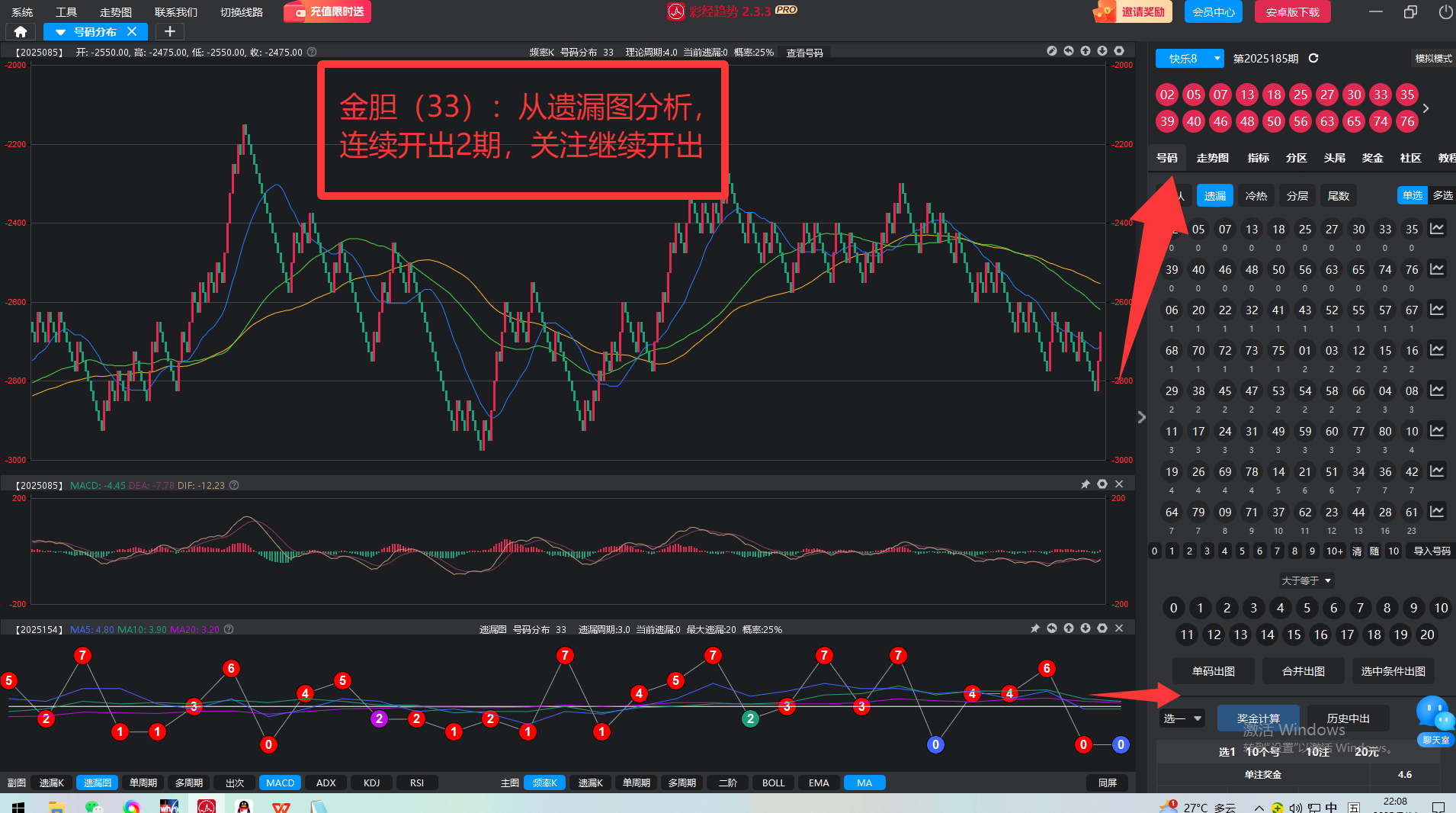
Task: Select omission count circle 15
Action: pyautogui.click(x=1294, y=635)
